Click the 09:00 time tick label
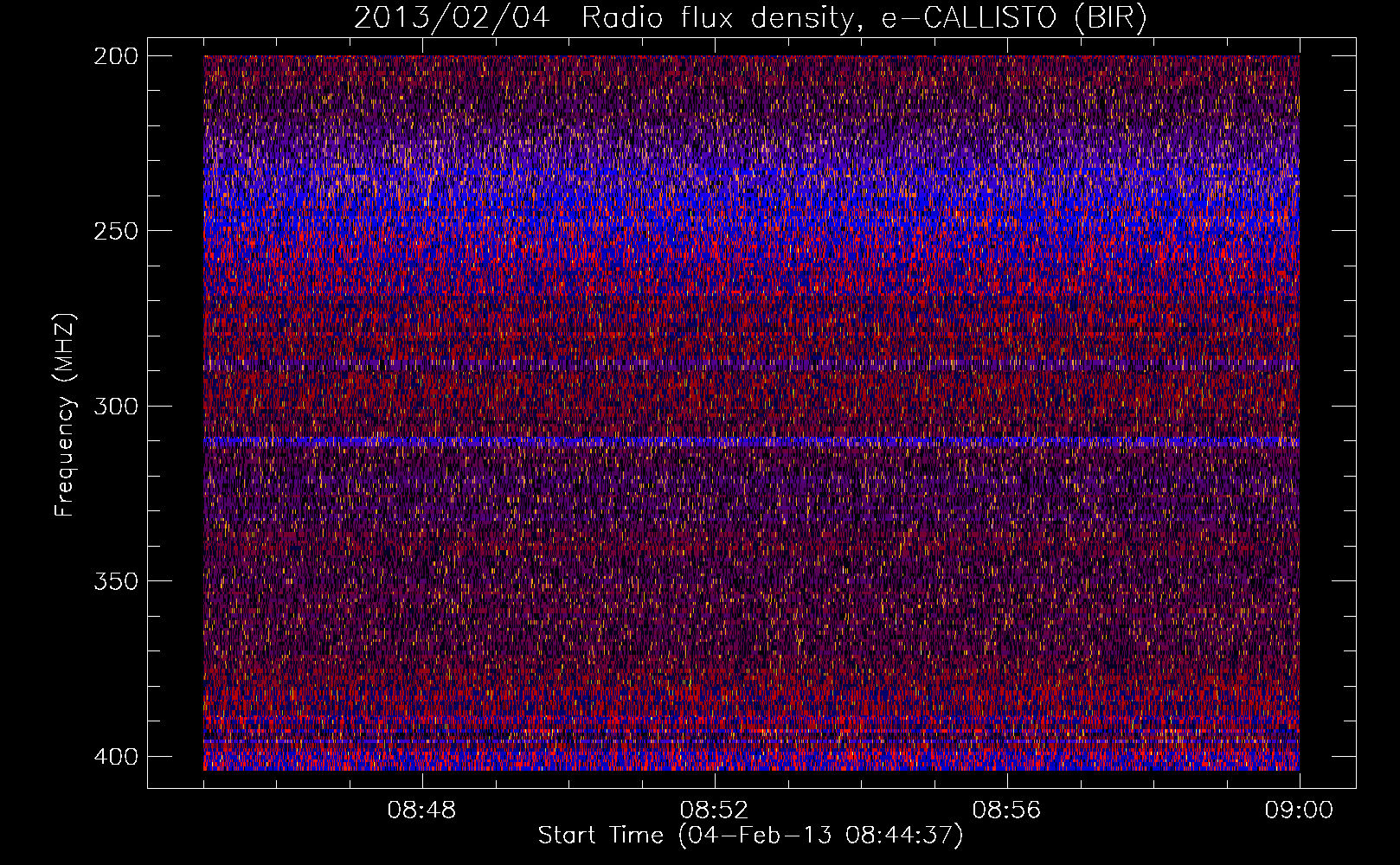 (1299, 811)
